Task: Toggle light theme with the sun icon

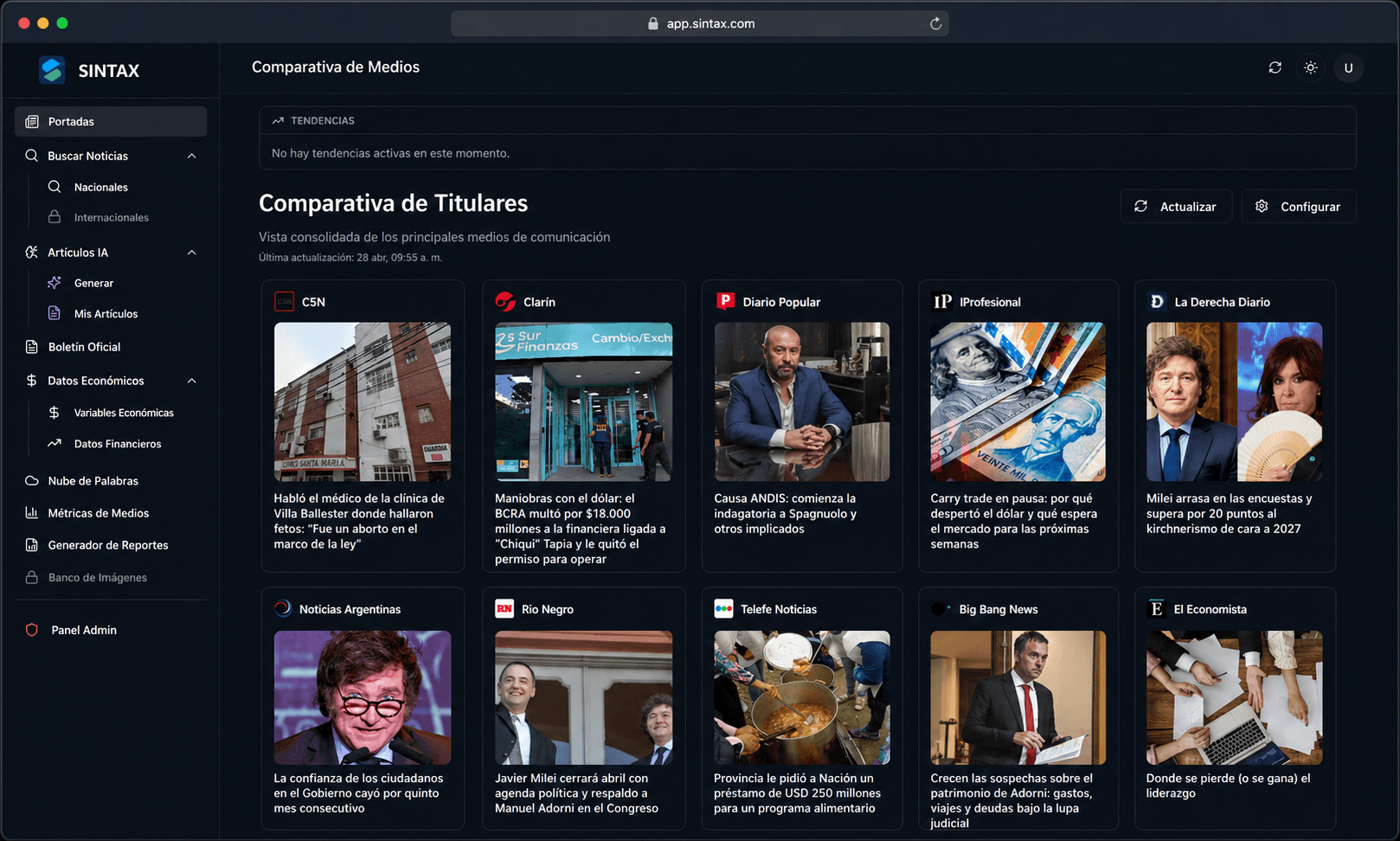Action: 1311,67
